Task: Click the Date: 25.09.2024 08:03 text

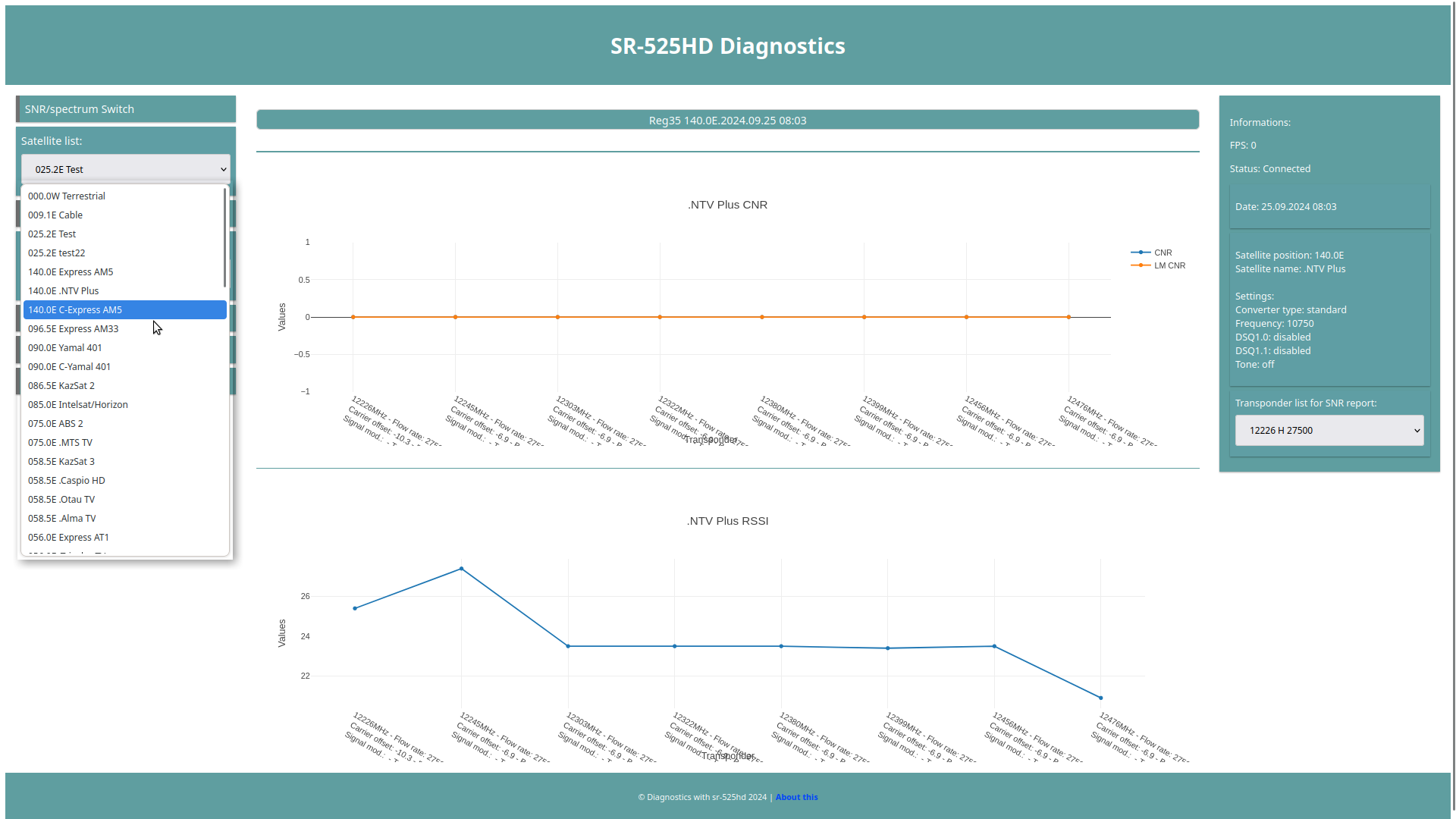Action: pyautogui.click(x=1285, y=206)
